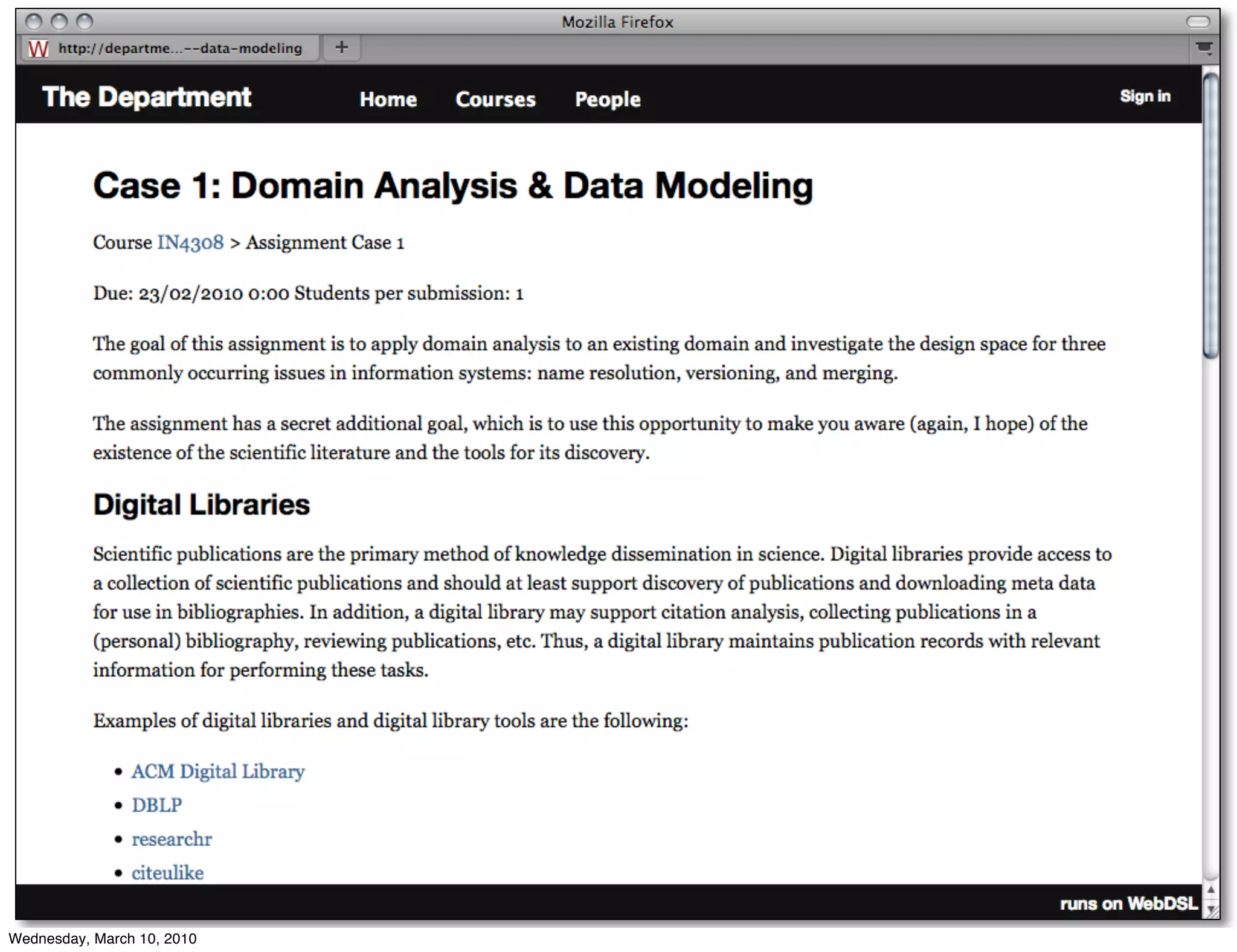Viewport: 1237px width, 952px height.
Task: Select the data-modeling browser tab
Action: (179, 48)
